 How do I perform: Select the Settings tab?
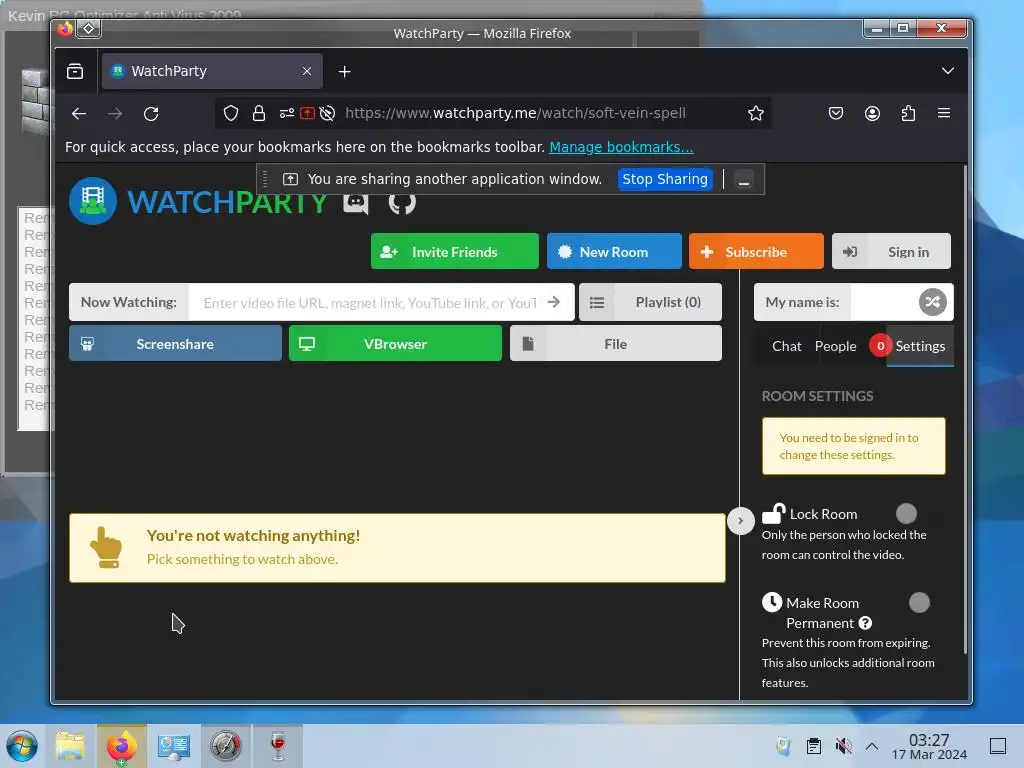920,346
